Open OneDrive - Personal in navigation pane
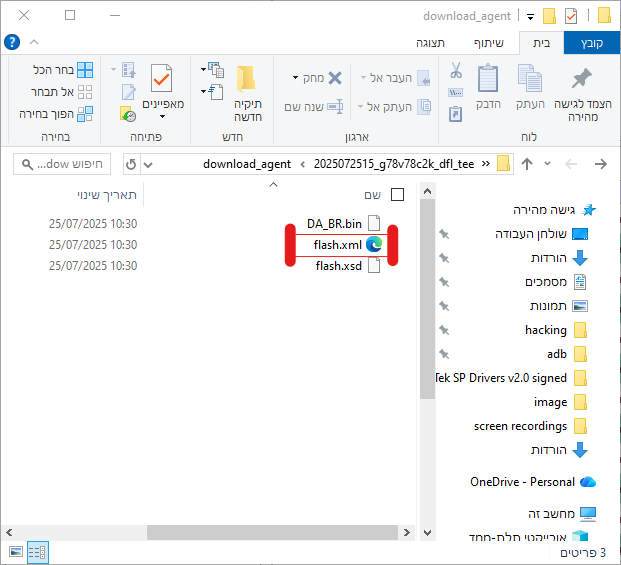621x565 pixels. coord(522,482)
